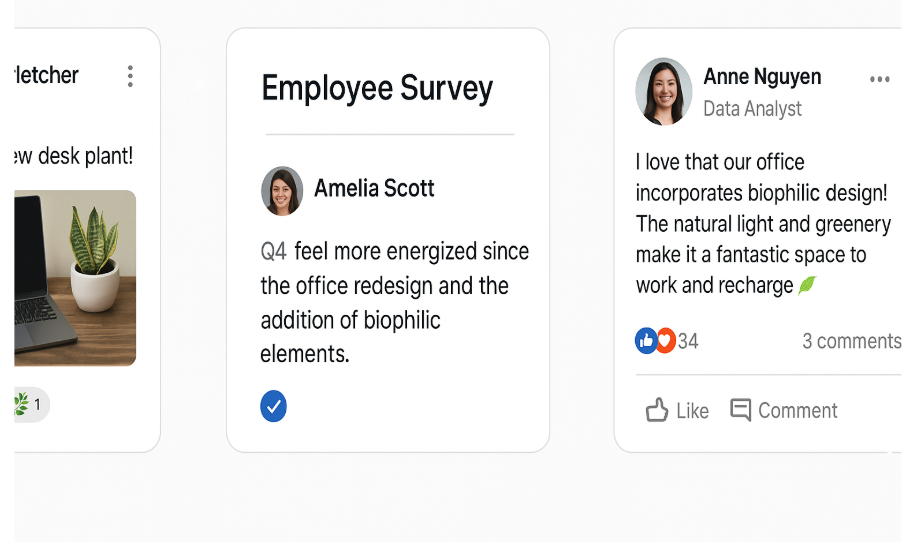Viewport: 904px width, 546px height.
Task: Open the Amelia Scott name link
Action: coord(374,189)
